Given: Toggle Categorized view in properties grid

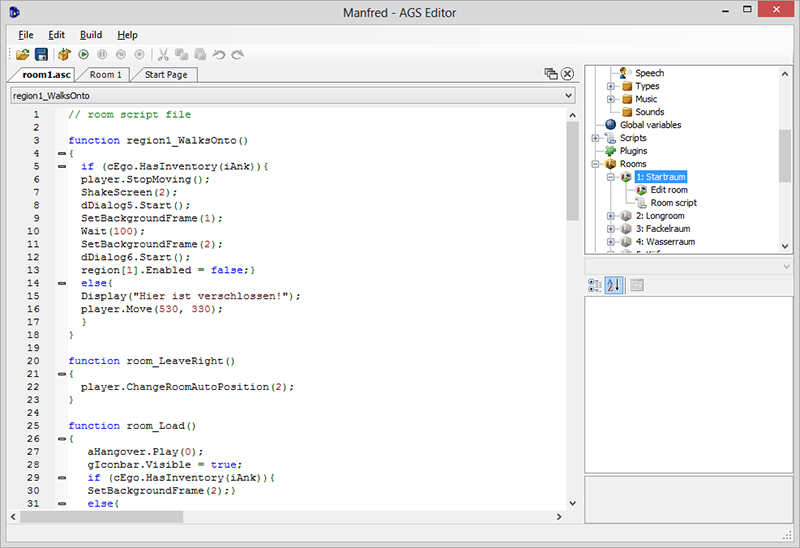Looking at the screenshot, I should tap(595, 286).
